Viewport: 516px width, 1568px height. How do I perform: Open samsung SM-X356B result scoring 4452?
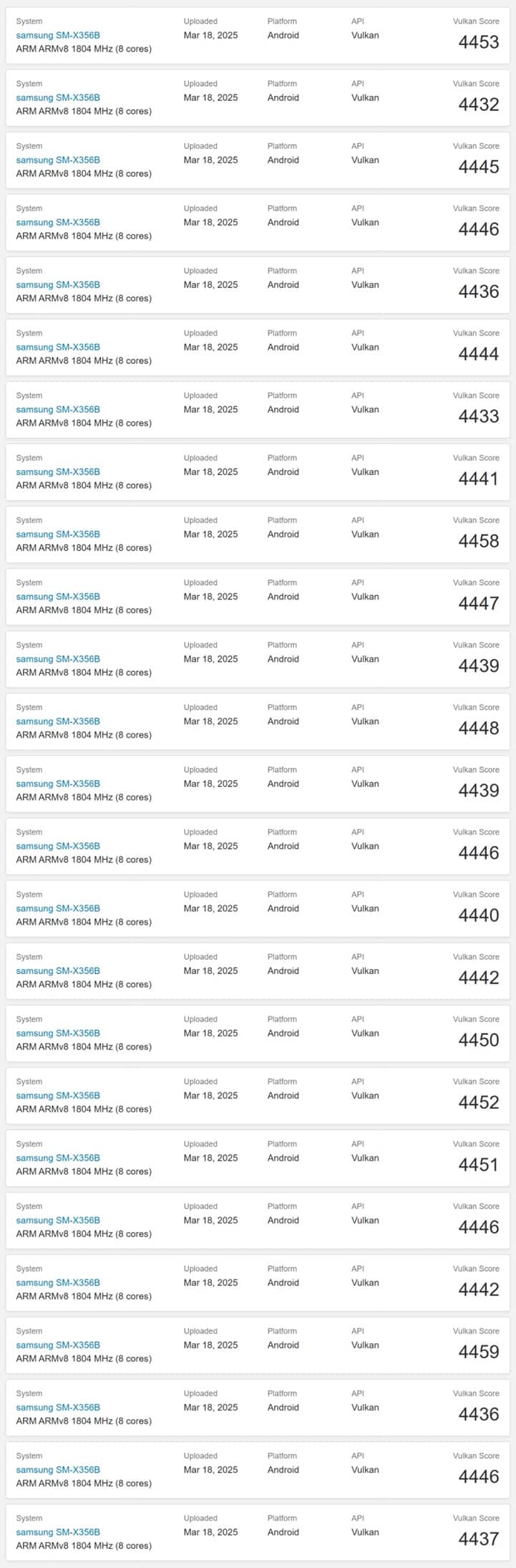(x=58, y=1095)
